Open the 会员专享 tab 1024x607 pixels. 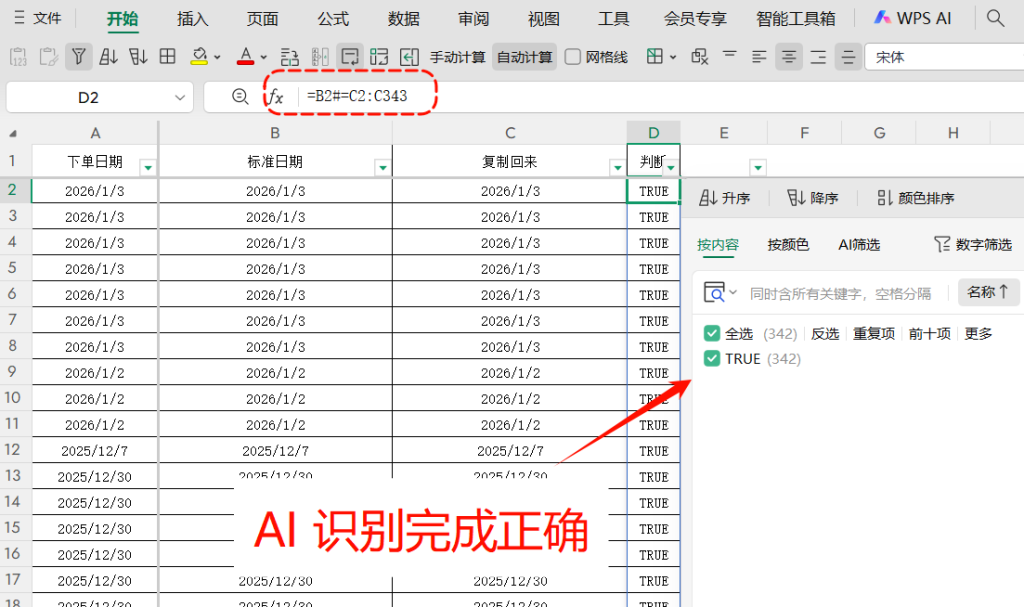[x=695, y=19]
